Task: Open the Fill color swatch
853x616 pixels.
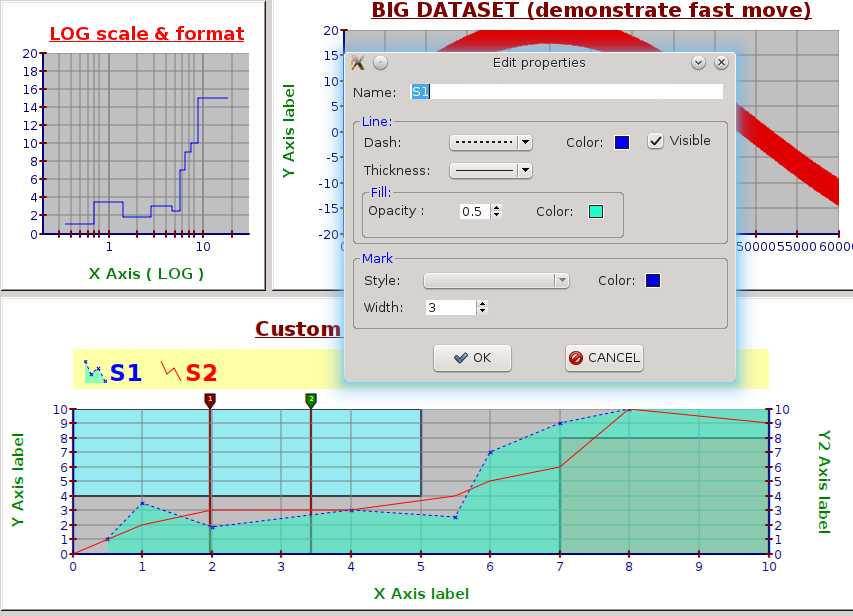Action: click(595, 212)
